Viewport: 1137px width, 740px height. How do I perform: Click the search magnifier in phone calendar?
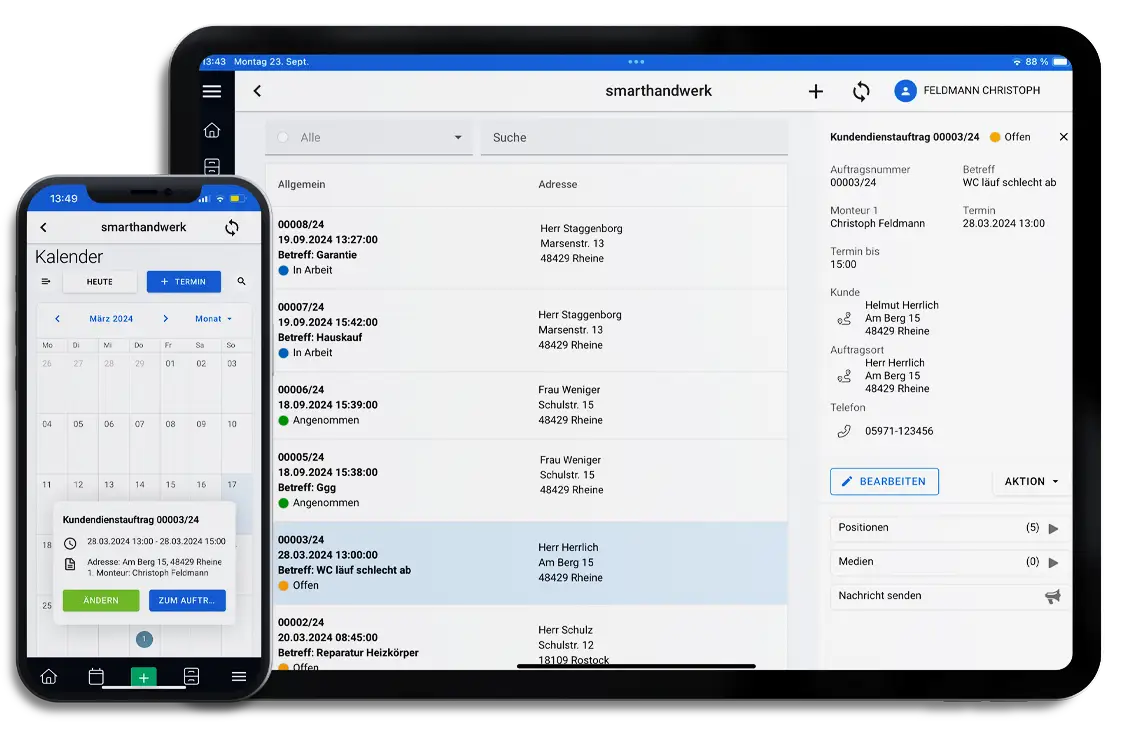[x=242, y=282]
